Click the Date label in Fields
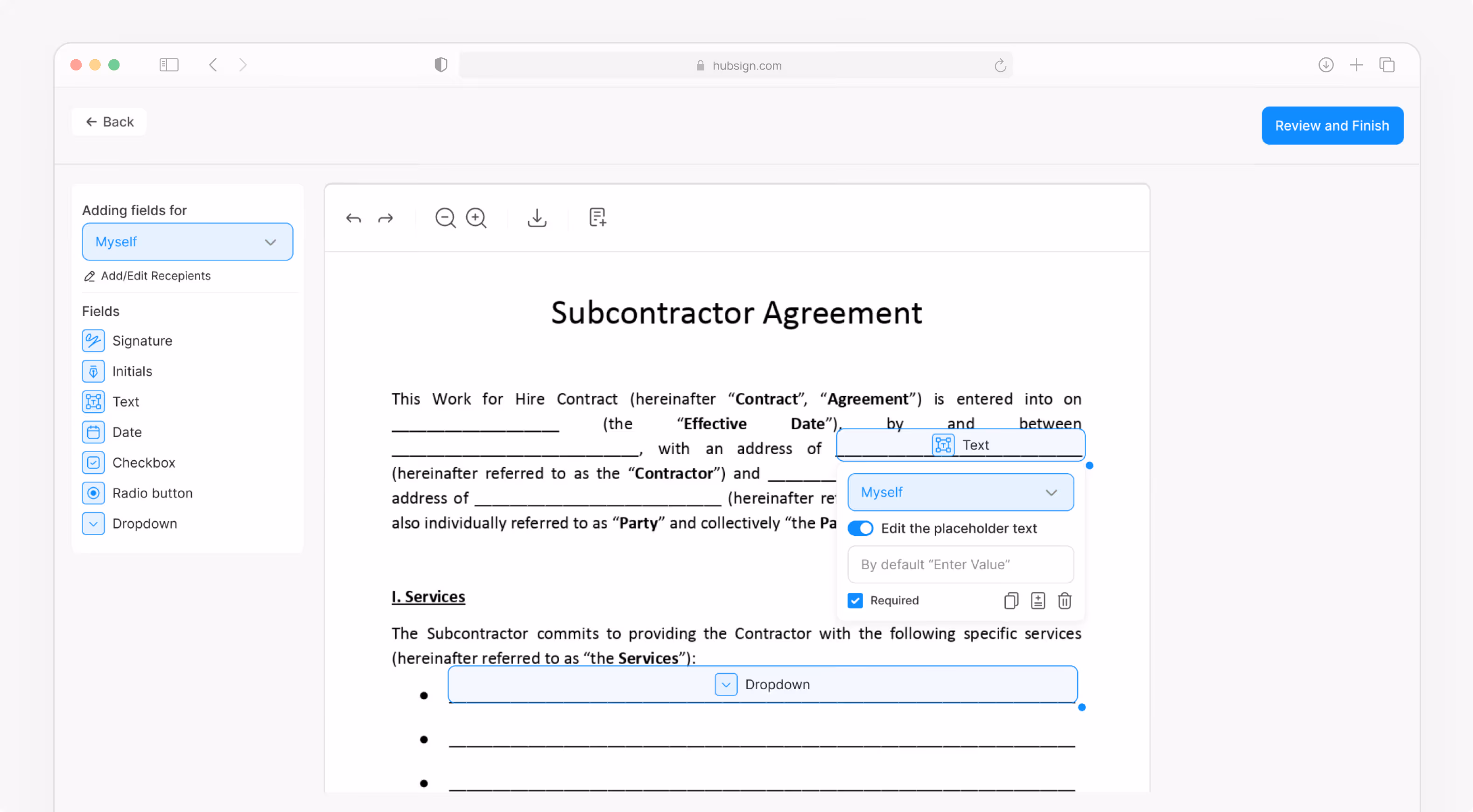Viewport: 1473px width, 812px height. pyautogui.click(x=127, y=432)
